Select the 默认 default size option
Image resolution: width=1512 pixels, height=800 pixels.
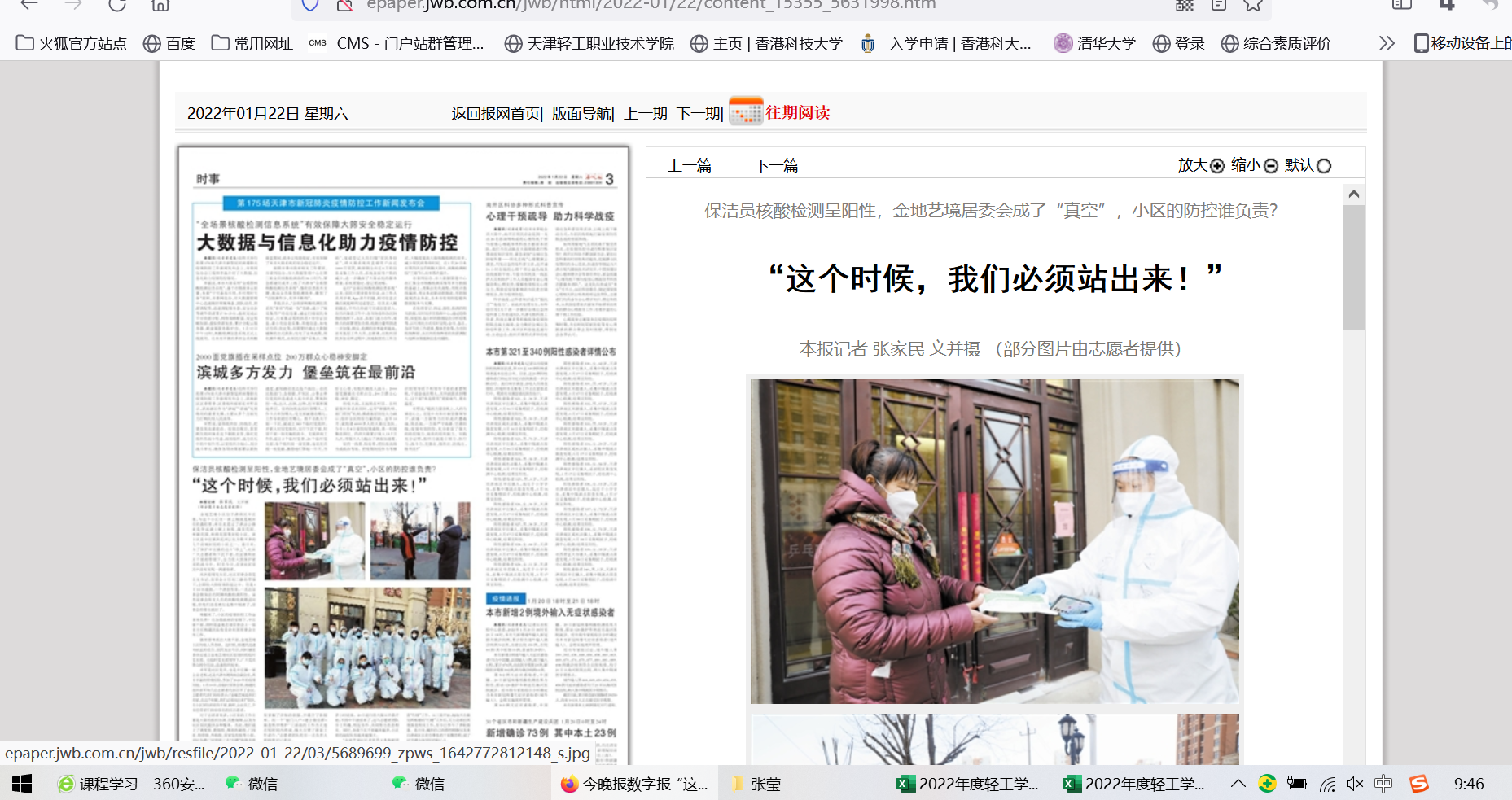pos(1308,165)
